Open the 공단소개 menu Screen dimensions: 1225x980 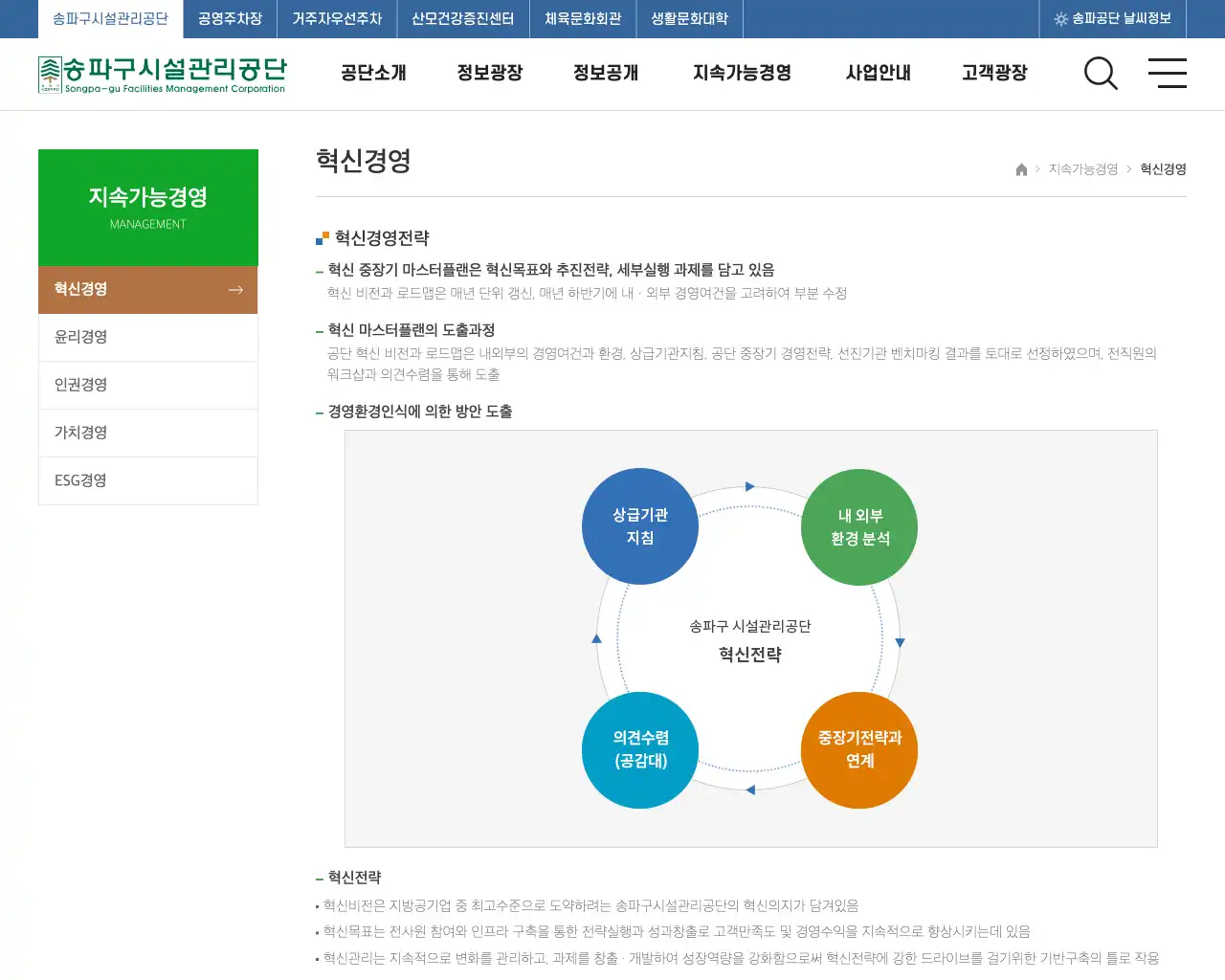point(373,73)
